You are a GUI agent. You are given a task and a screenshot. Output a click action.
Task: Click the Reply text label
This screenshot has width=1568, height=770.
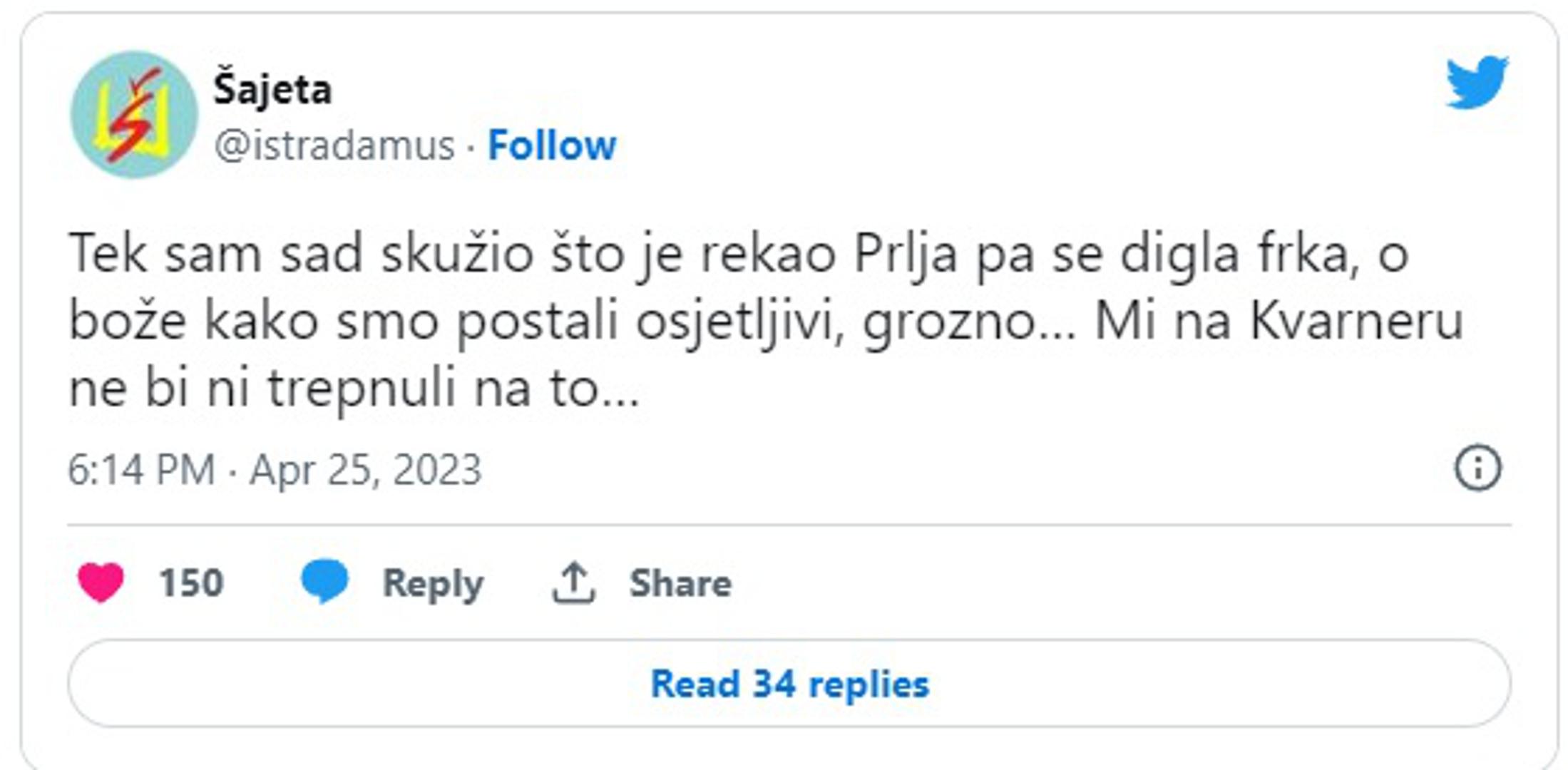pos(433,584)
